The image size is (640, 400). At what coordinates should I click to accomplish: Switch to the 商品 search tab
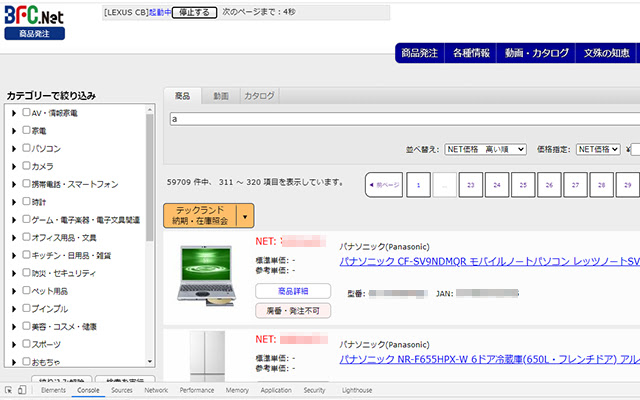click(182, 96)
